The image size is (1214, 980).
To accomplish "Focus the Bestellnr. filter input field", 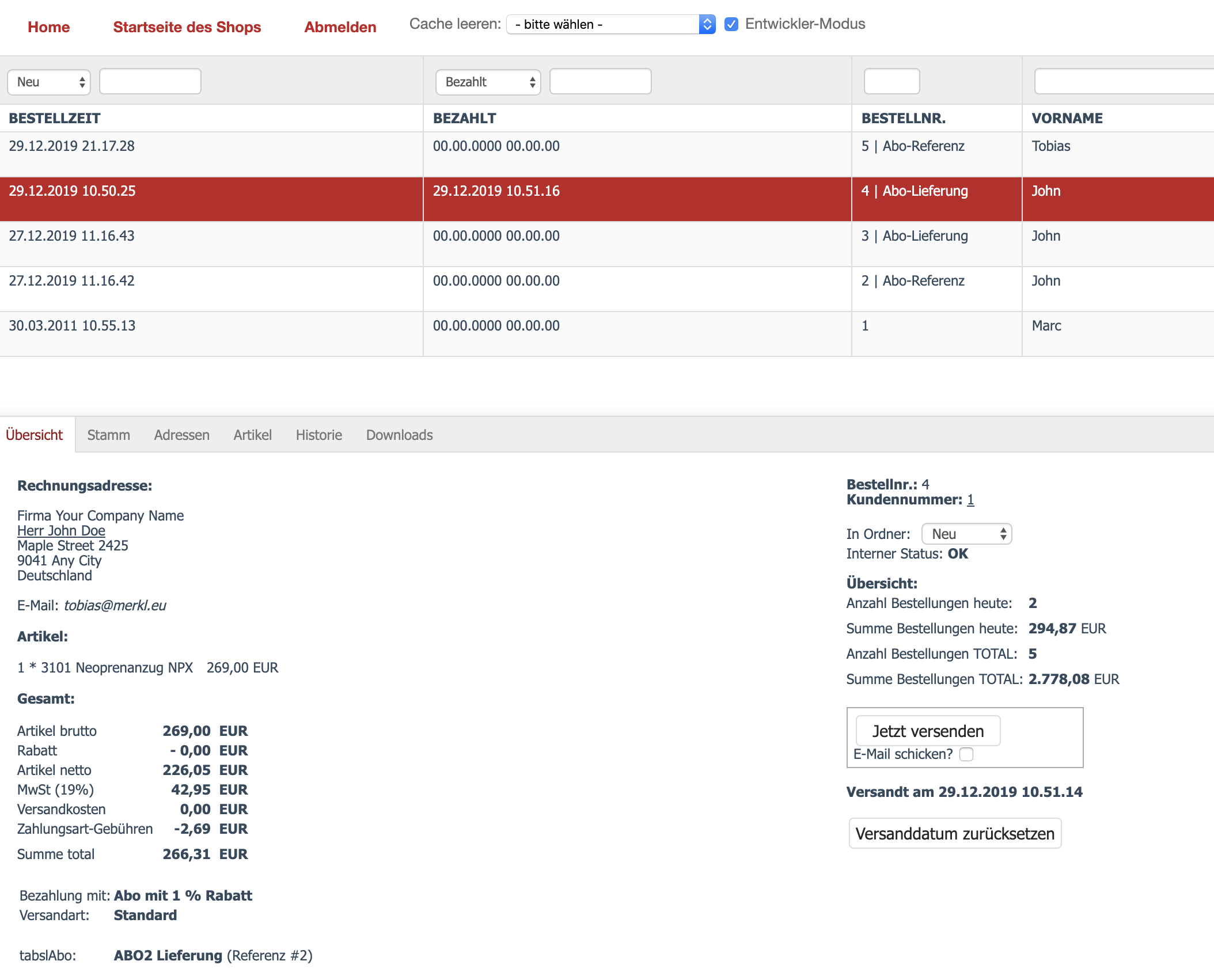I will [x=891, y=81].
